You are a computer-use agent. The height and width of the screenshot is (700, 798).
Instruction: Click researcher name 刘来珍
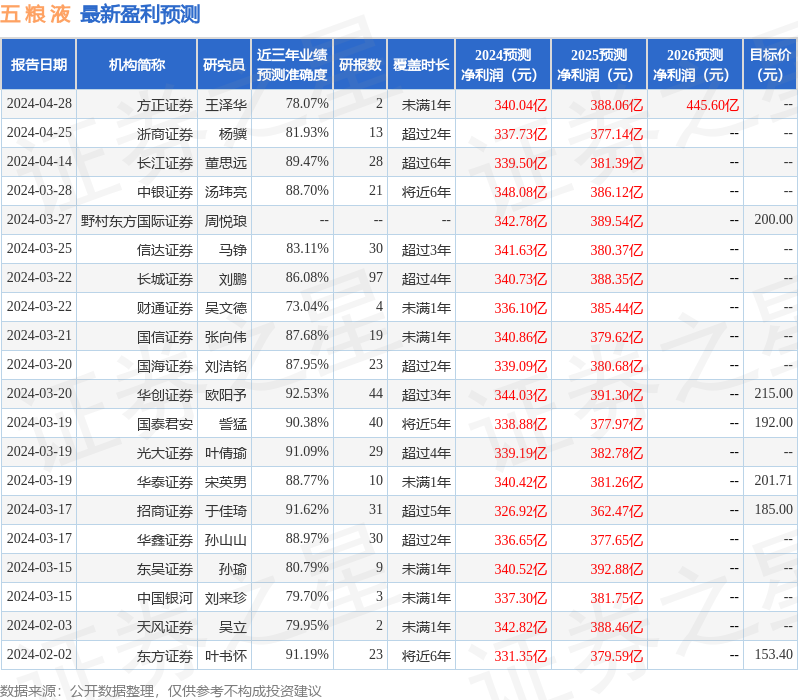226,599
